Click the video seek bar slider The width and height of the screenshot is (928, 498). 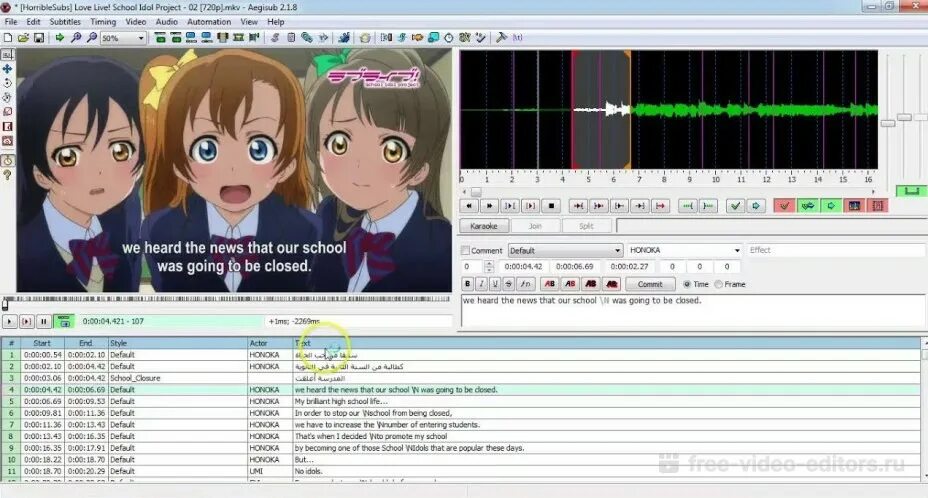[5, 305]
